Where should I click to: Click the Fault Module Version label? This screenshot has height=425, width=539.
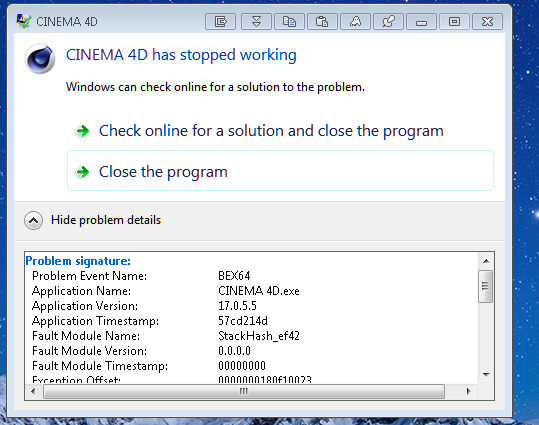(x=89, y=351)
